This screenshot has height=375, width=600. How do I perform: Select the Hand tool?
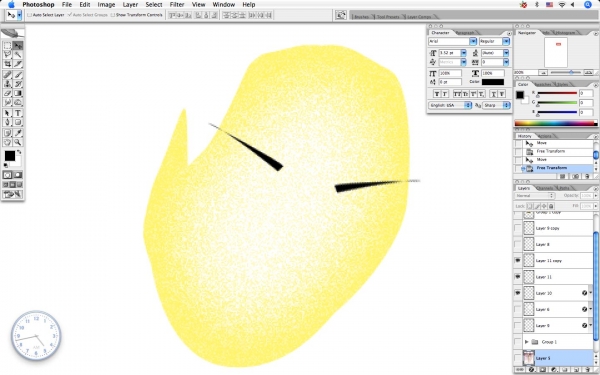[x=7, y=142]
